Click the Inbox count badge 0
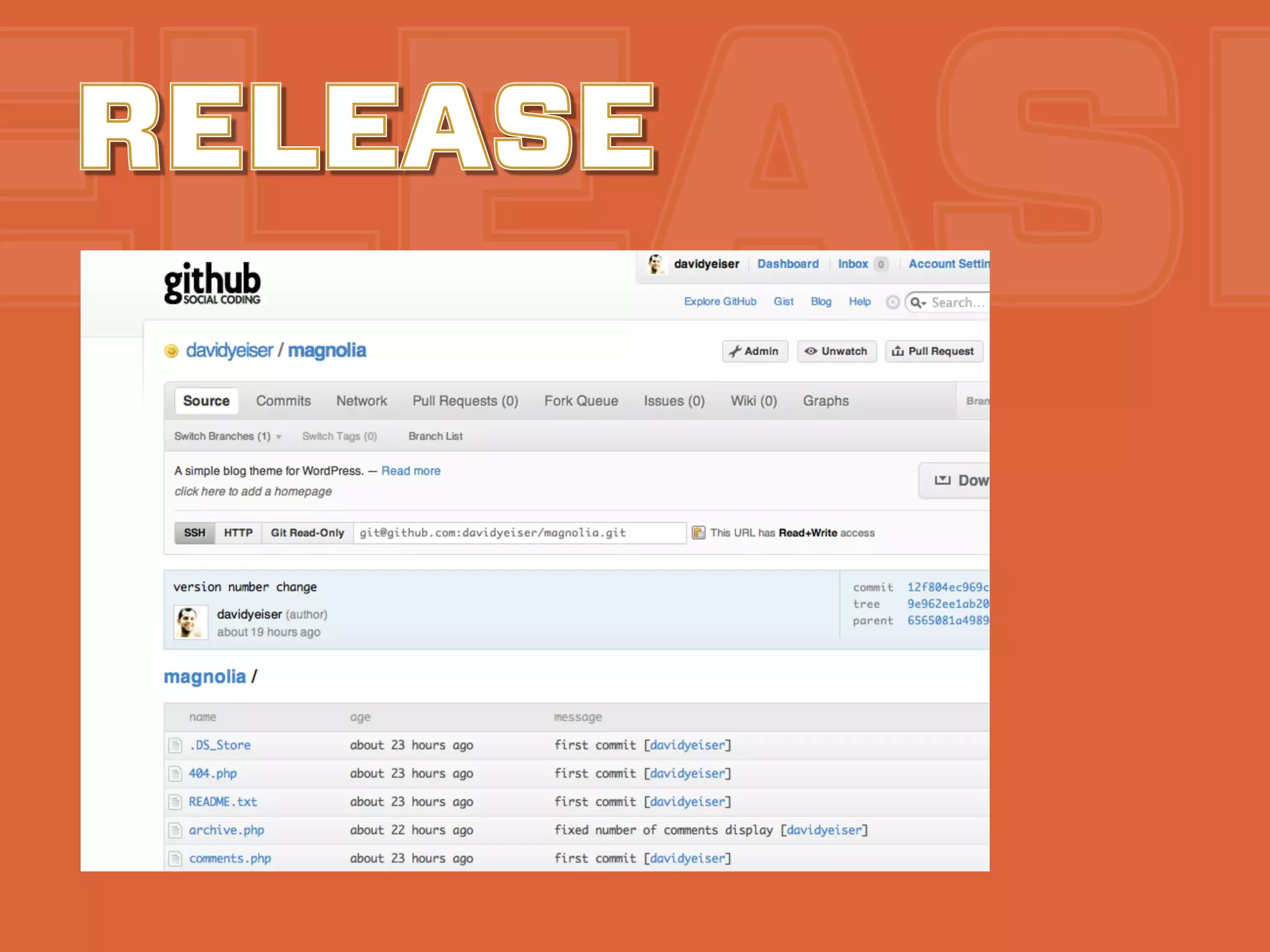Screen dimensions: 1270x952 tap(881, 264)
